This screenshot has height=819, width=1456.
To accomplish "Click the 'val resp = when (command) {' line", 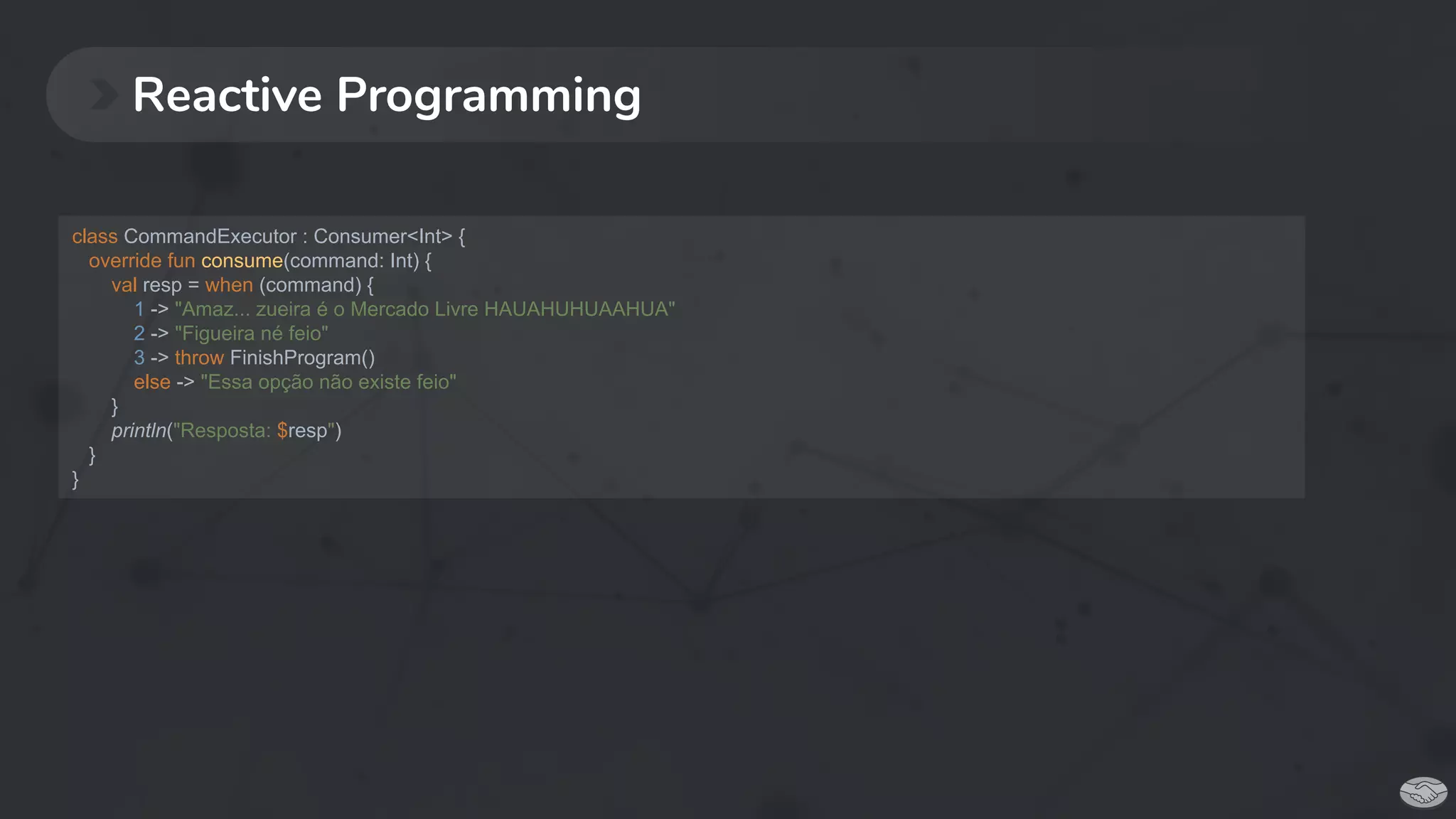I will point(242,285).
